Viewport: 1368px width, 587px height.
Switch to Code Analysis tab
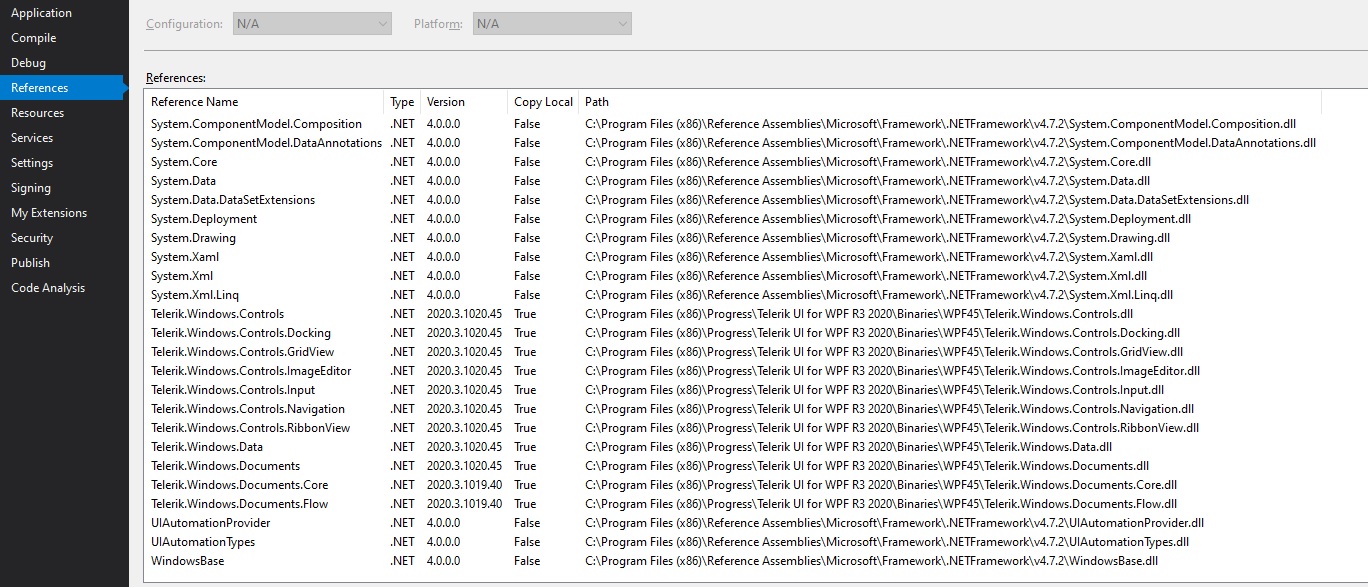click(48, 288)
